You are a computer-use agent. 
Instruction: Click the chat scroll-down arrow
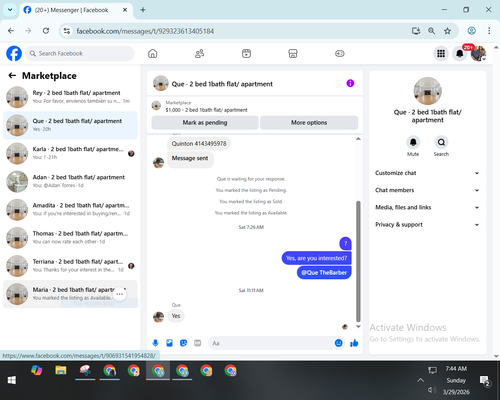click(358, 327)
